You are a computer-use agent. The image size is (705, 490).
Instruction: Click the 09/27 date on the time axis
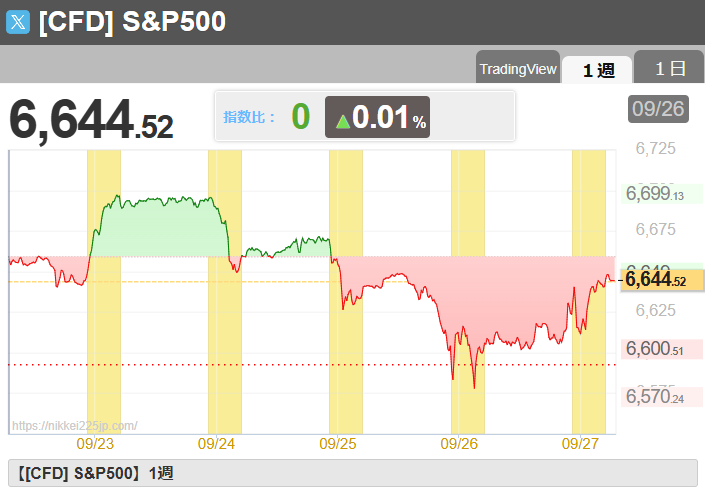[580, 443]
